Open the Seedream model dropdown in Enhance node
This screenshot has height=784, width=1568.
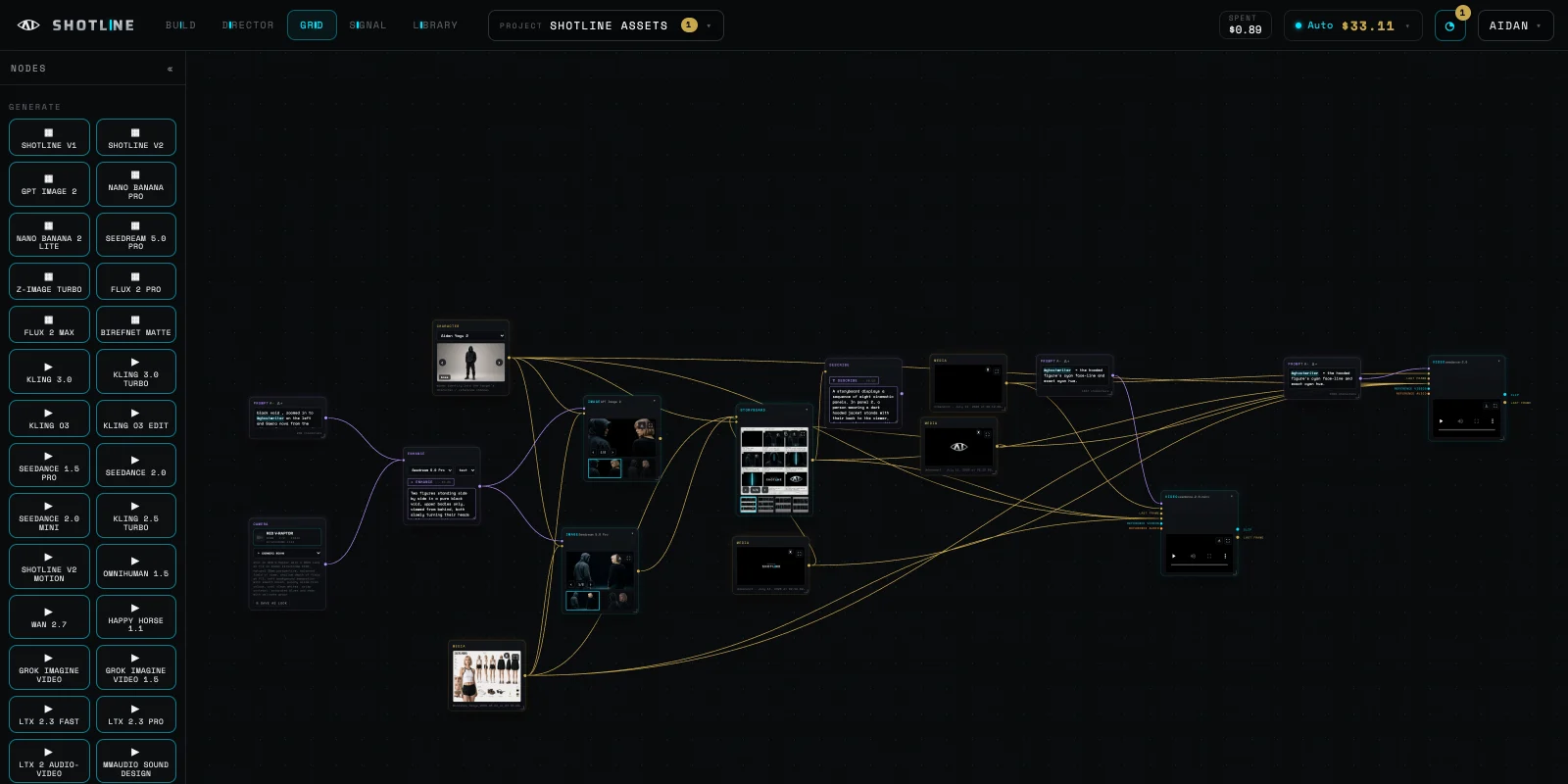pos(430,470)
